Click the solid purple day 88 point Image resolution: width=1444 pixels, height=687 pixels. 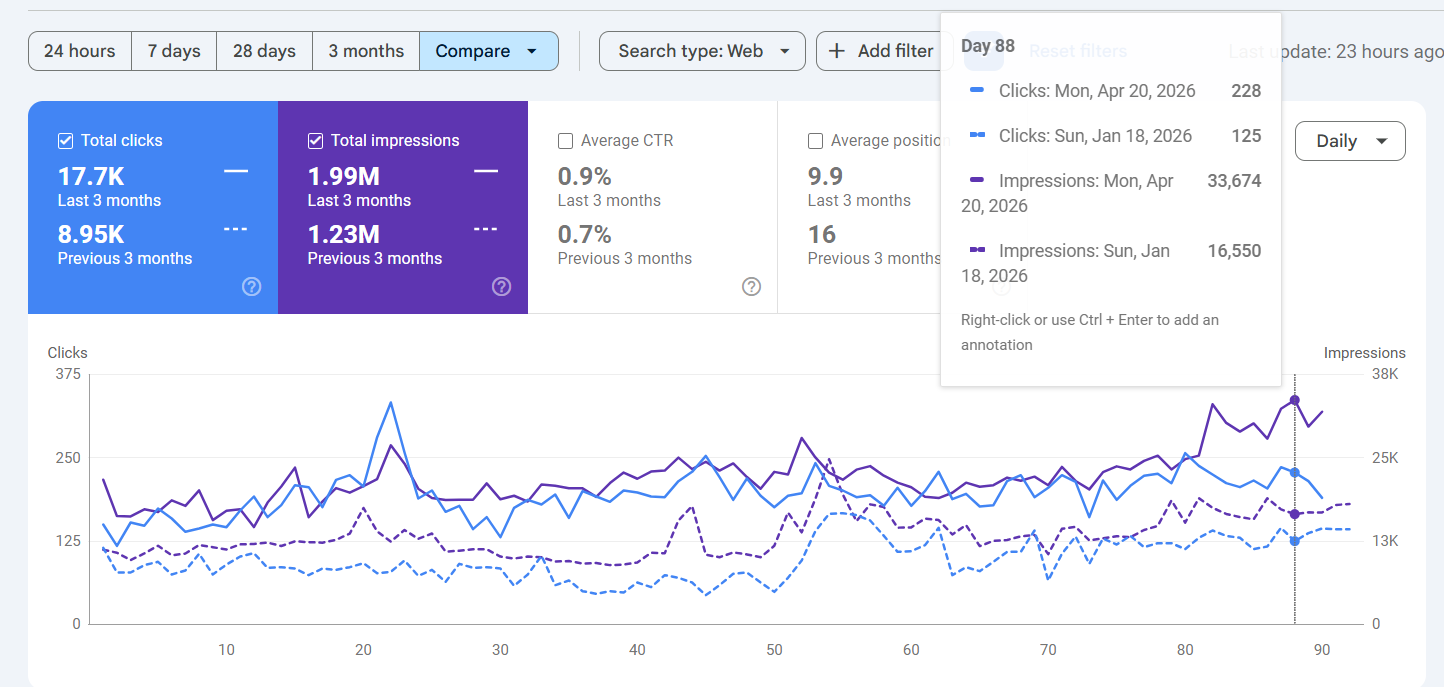[x=1295, y=400]
